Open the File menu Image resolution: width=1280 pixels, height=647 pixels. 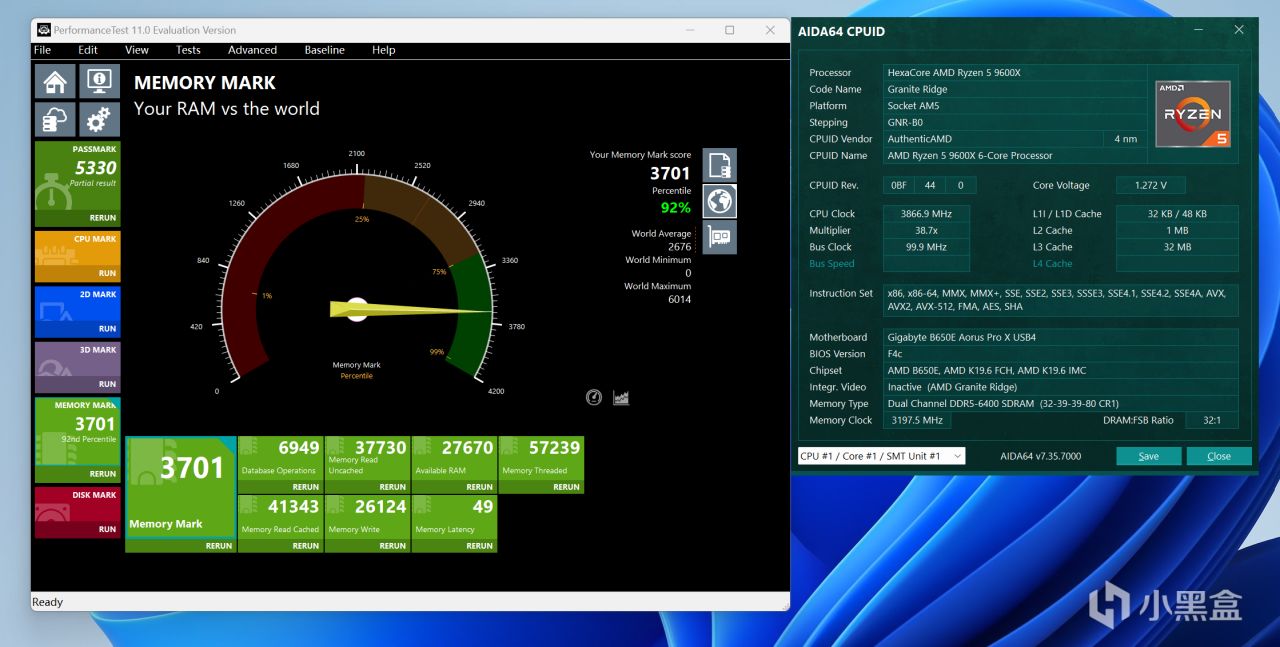click(42, 50)
